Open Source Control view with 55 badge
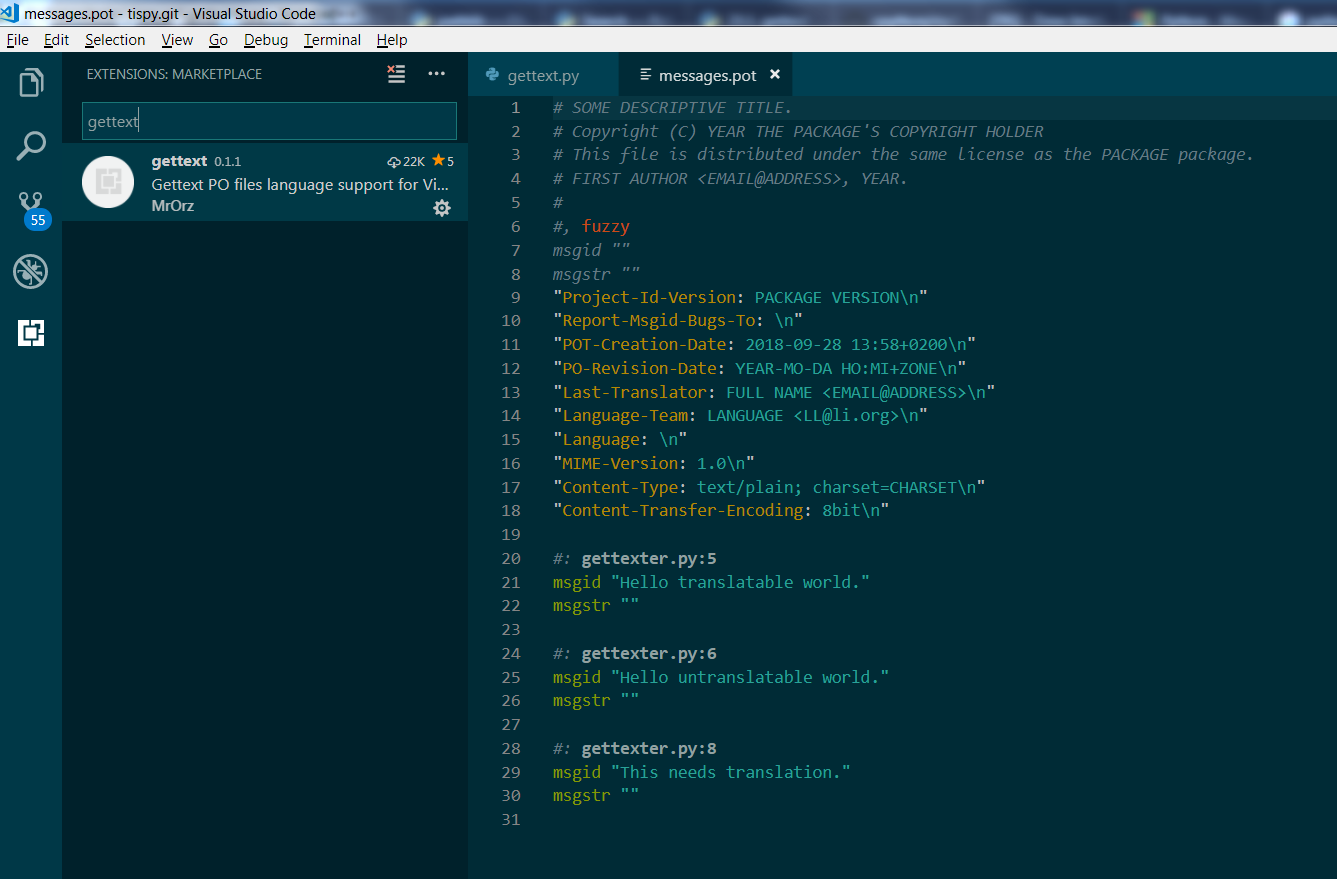The width and height of the screenshot is (1337, 879). click(32, 208)
